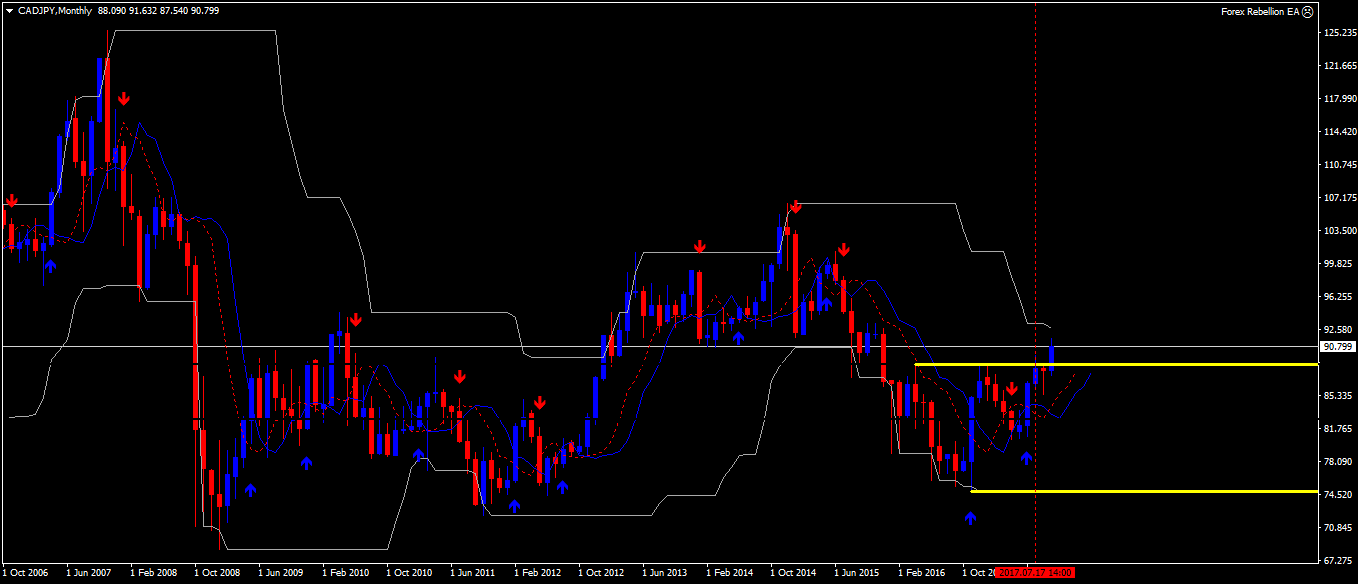Click the 67.275 price scale label
The image size is (1358, 584).
[x=1338, y=561]
